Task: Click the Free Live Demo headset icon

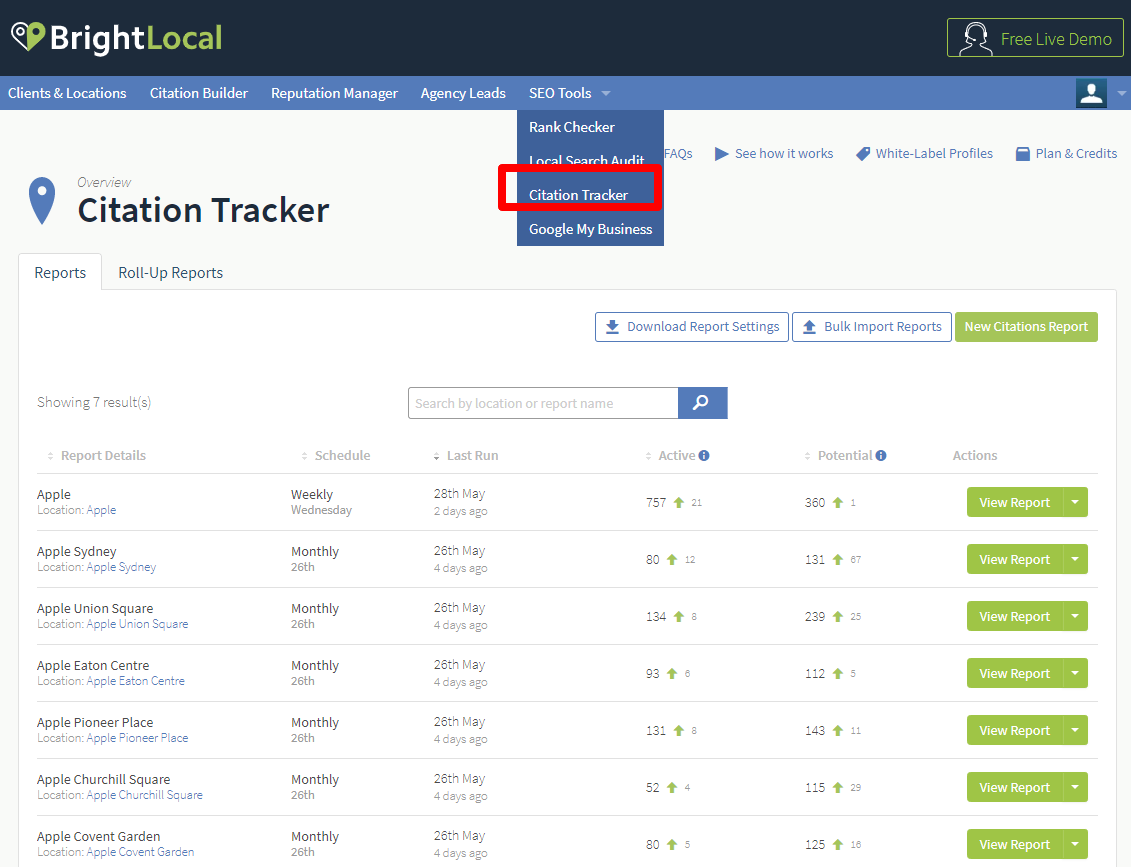Action: coord(973,38)
